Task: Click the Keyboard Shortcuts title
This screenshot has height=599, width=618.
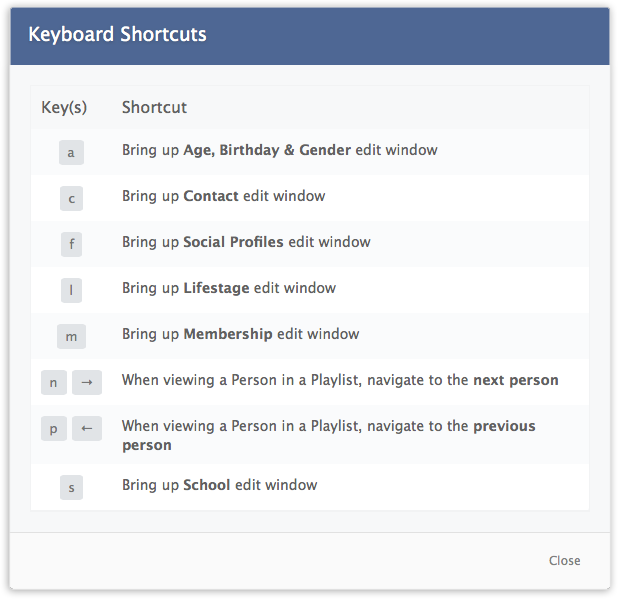Action: 117,35
